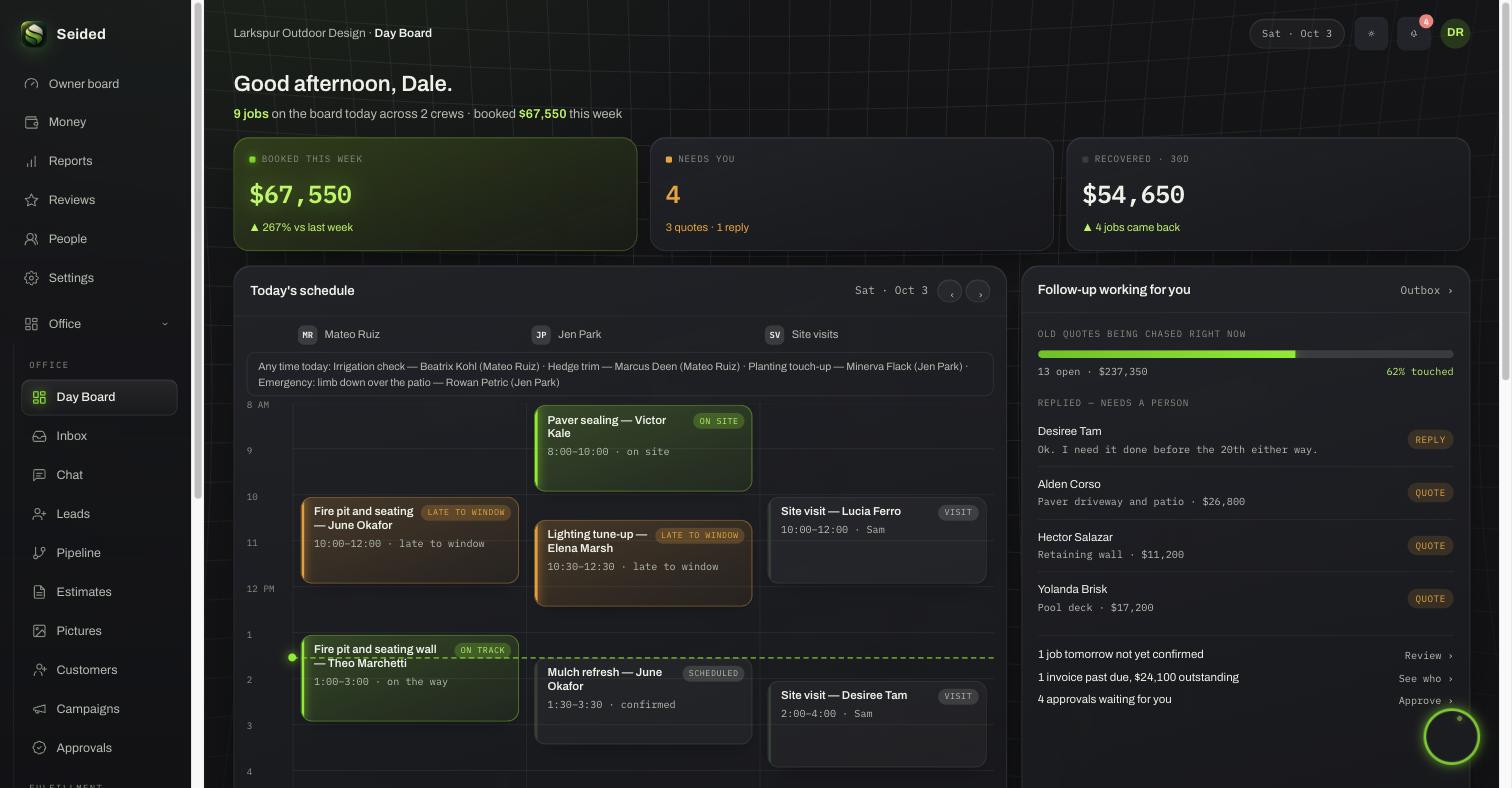Click the floating green circle button
The image size is (1512, 788).
pos(1451,737)
